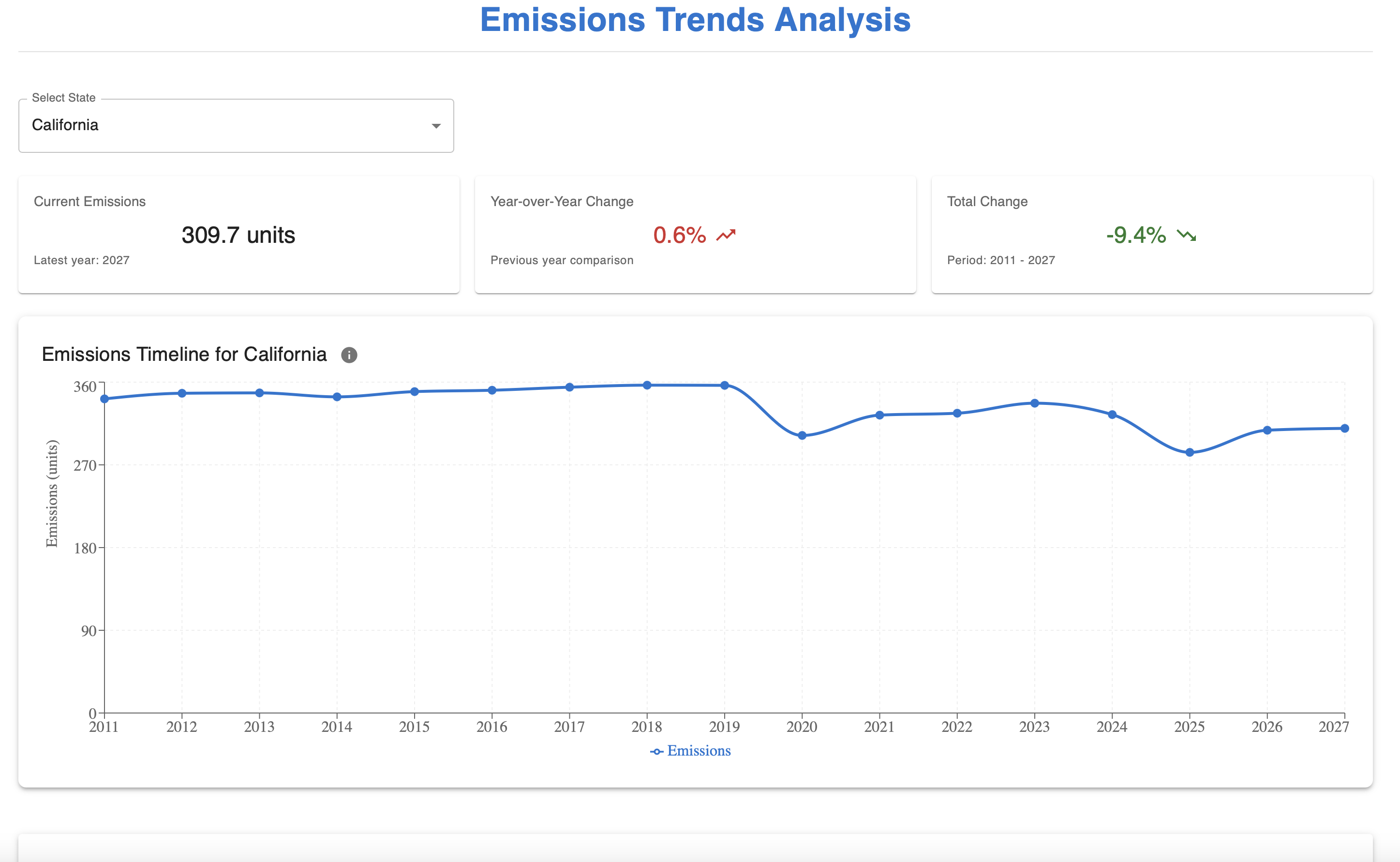Screen dimensions: 1400x862
Task: Toggle the Emissions series legend label
Action: click(x=699, y=751)
